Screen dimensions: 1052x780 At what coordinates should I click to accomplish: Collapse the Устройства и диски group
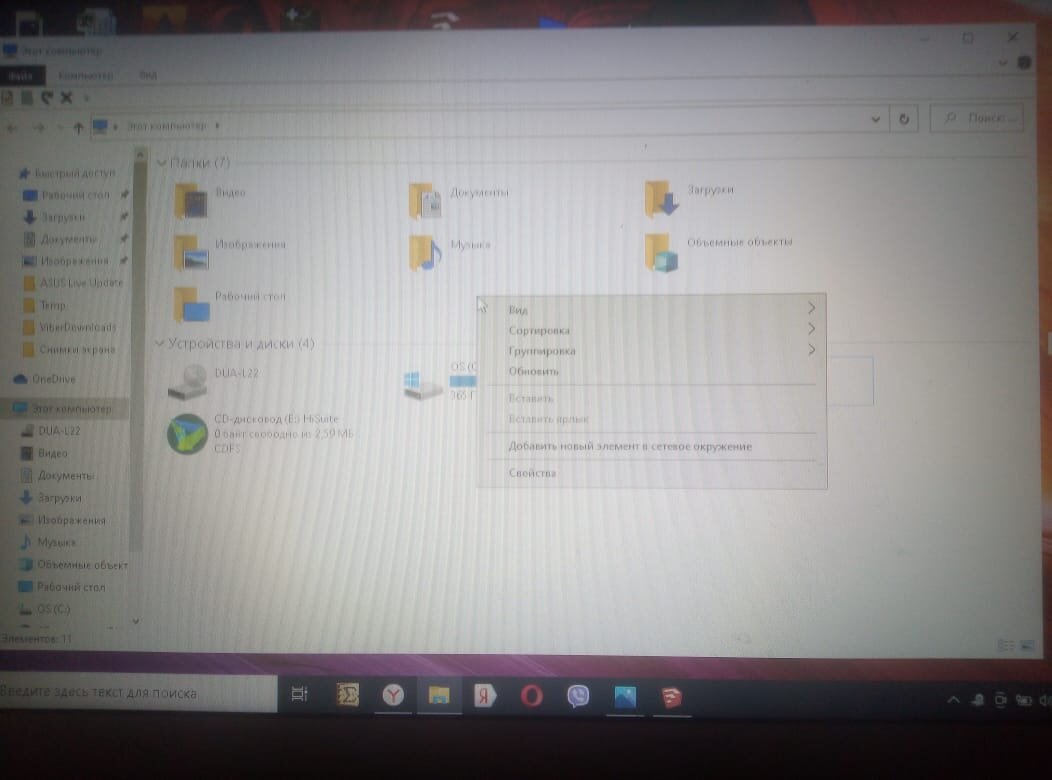(160, 343)
